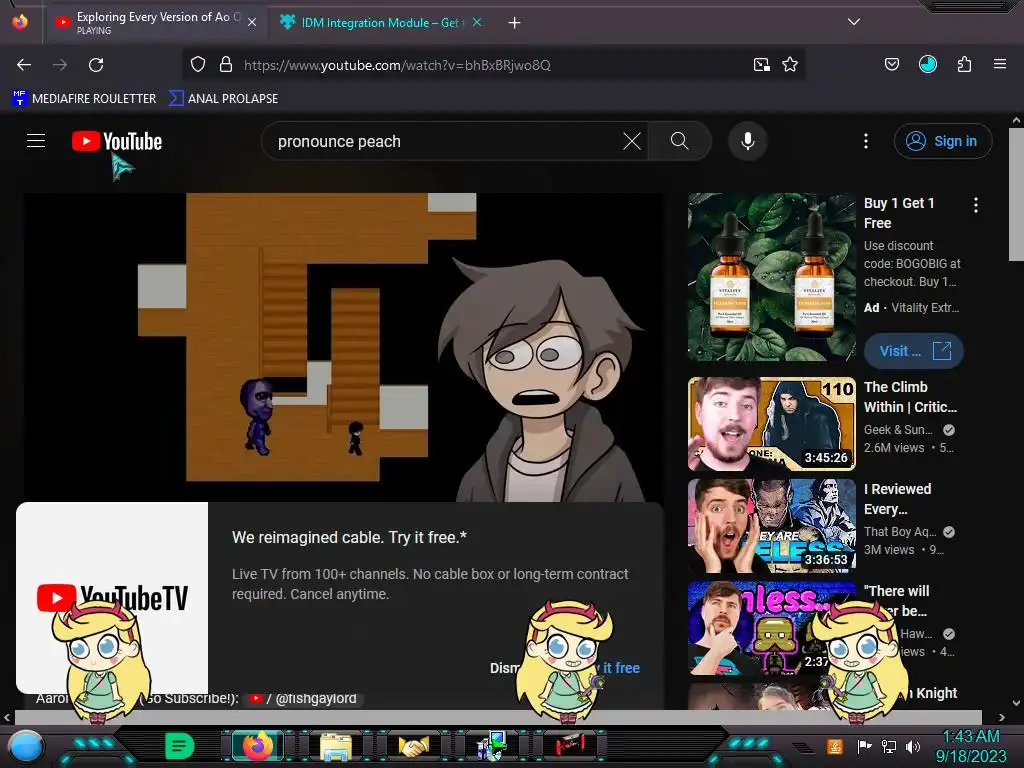Clear the search text with X
The width and height of the screenshot is (1024, 768).
pyautogui.click(x=632, y=141)
